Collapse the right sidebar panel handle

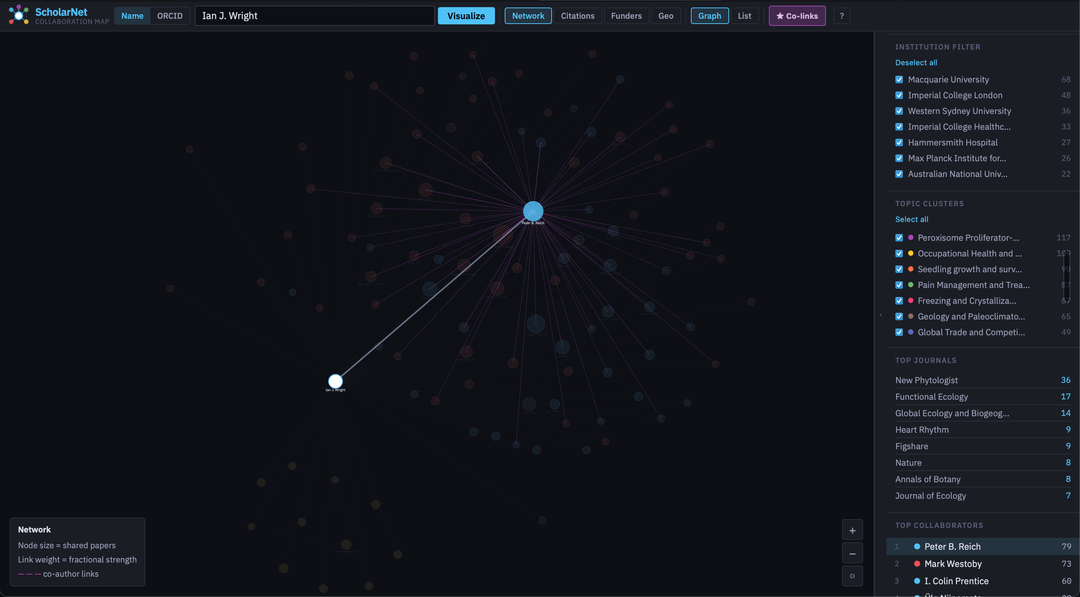(x=880, y=315)
